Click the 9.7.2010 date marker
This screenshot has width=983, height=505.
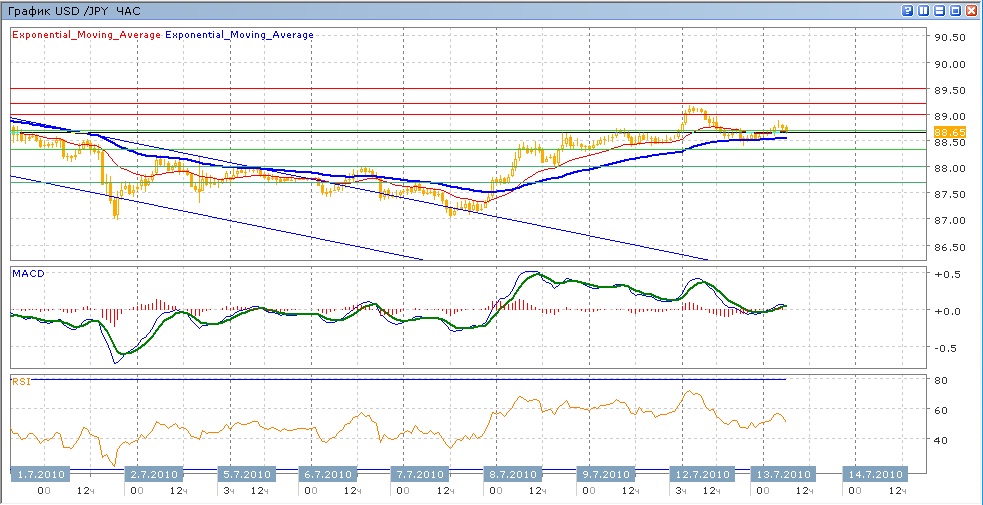(608, 474)
